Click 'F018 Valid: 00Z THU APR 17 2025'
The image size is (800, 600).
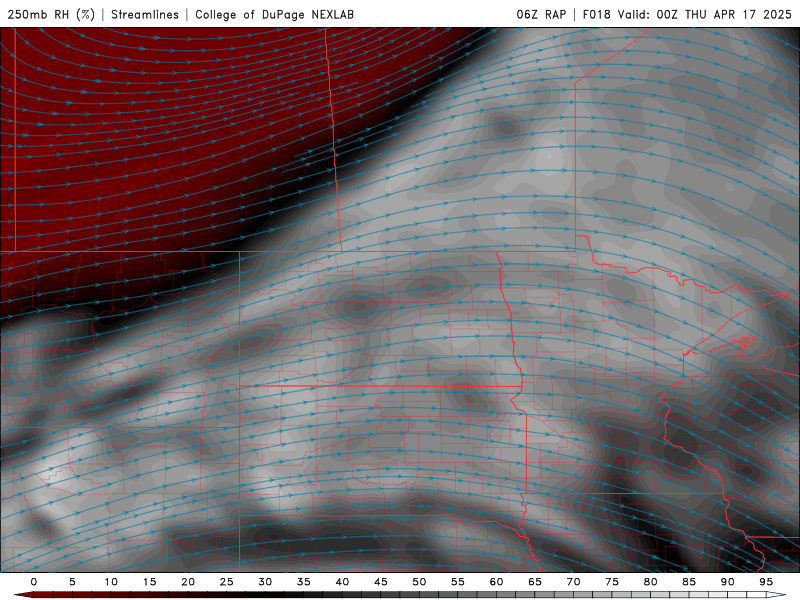tap(687, 14)
